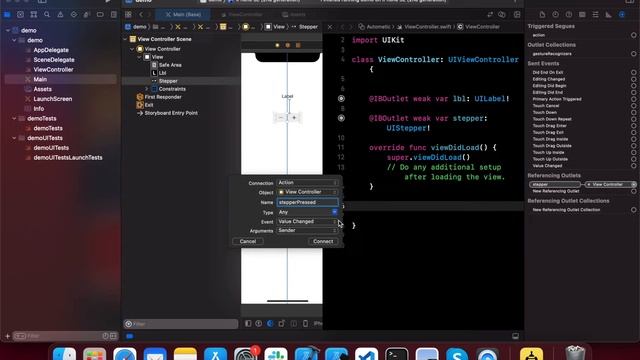
Task: Open the Issue navigator warning icon
Action: (x=60, y=15)
